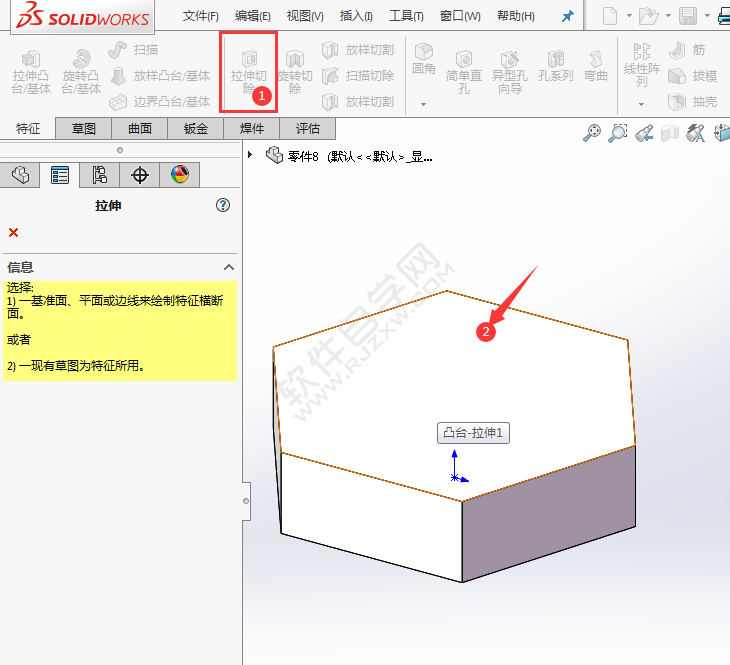Open the ConfigurationManager tab

pyautogui.click(x=99, y=175)
